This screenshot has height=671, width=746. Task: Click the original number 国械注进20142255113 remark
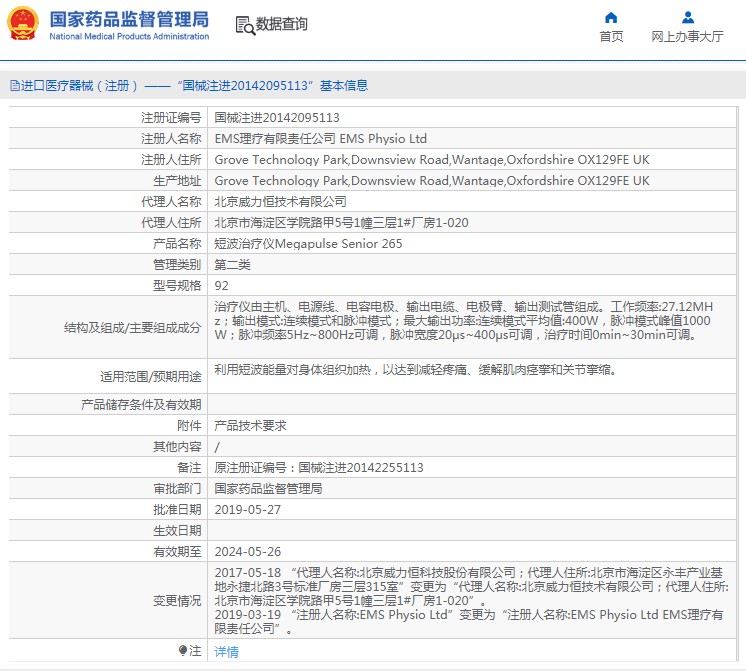[319, 467]
